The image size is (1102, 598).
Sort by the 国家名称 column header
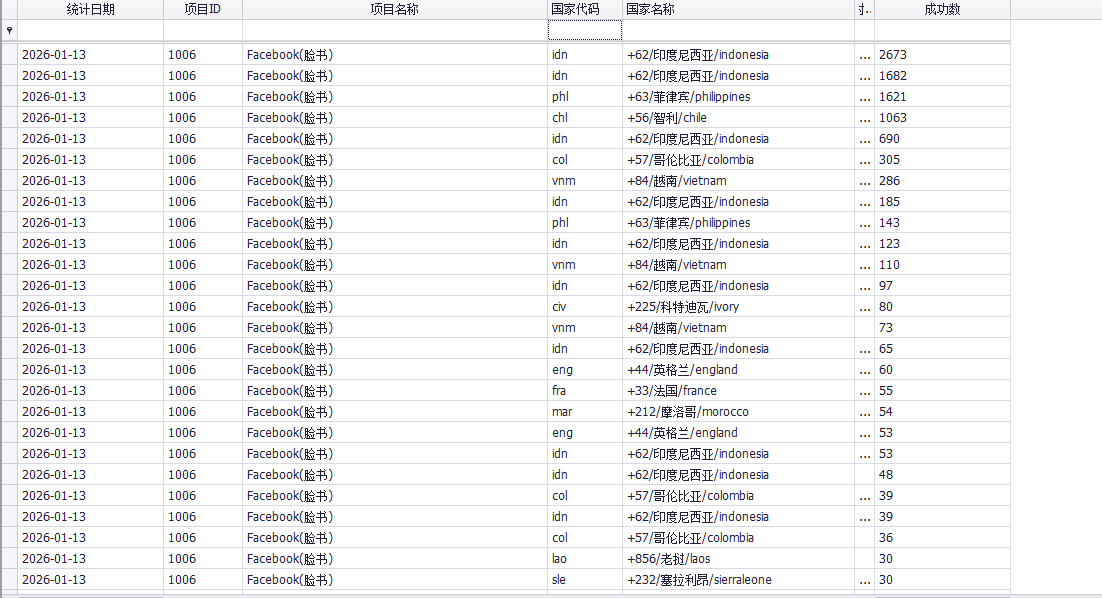[x=738, y=9]
